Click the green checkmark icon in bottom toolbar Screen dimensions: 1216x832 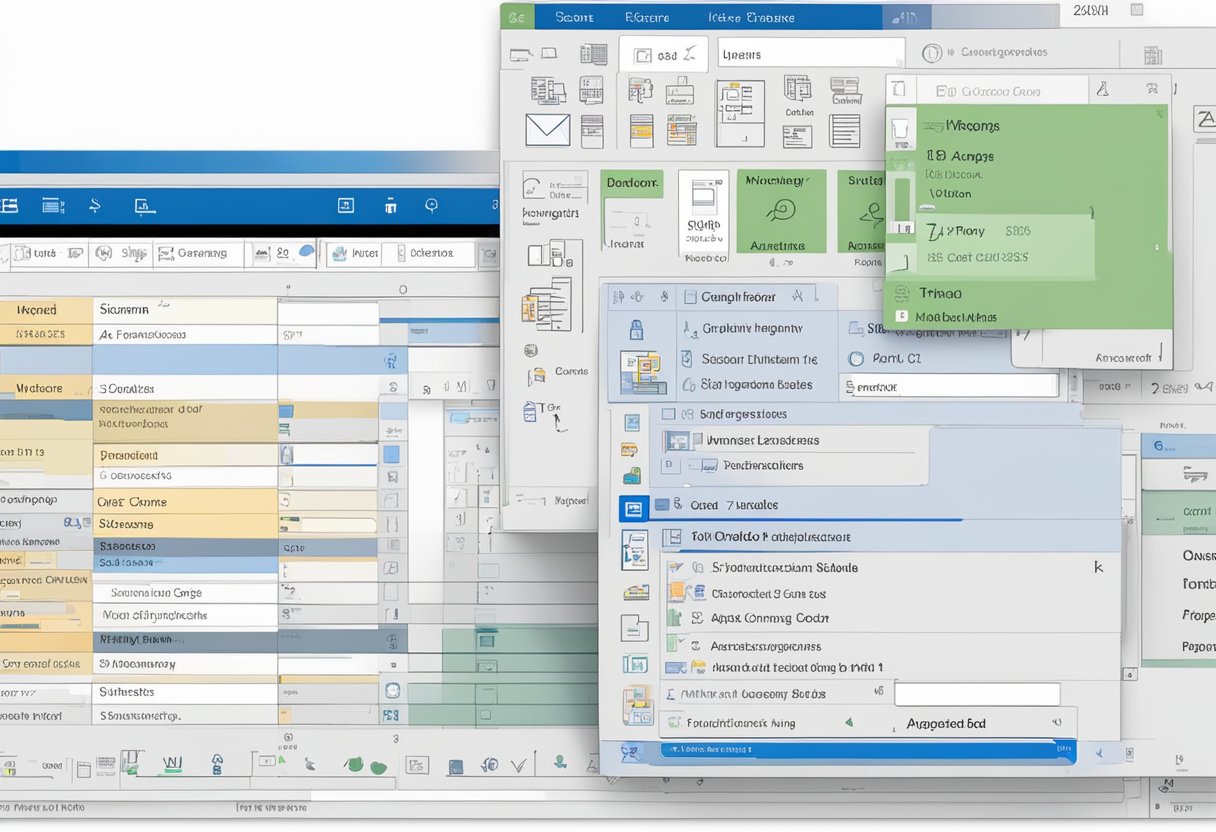point(519,765)
